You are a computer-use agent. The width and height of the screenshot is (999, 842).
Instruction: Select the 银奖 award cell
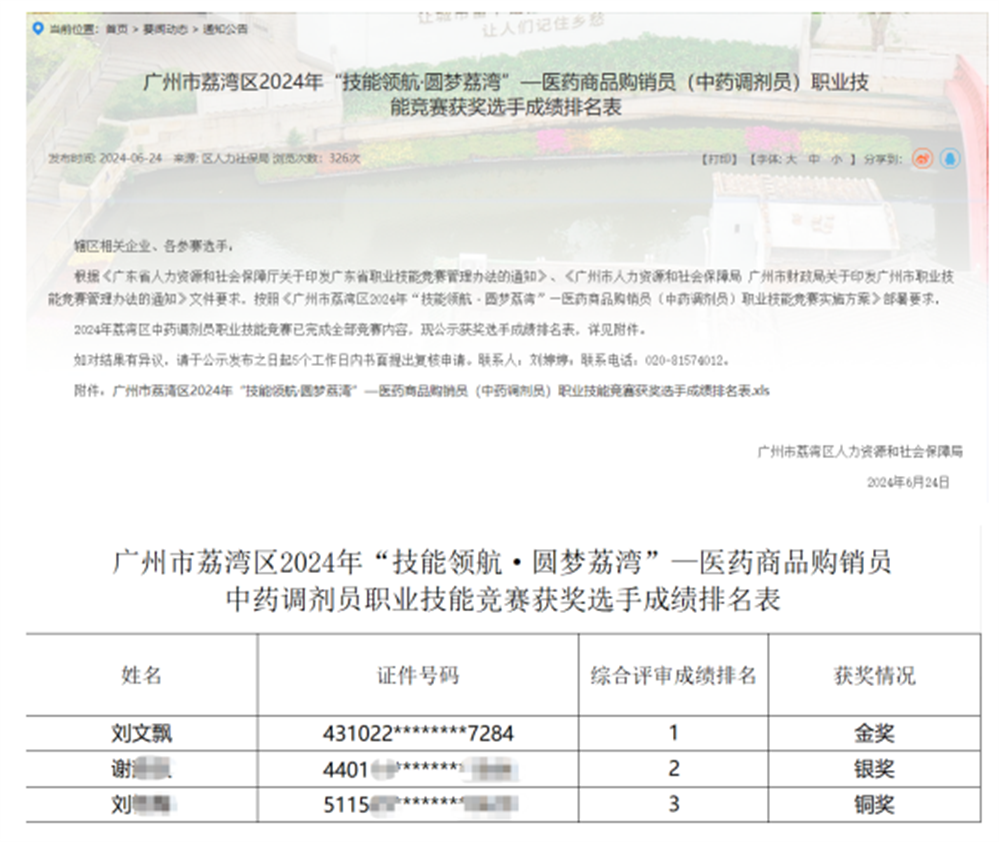coord(875,769)
